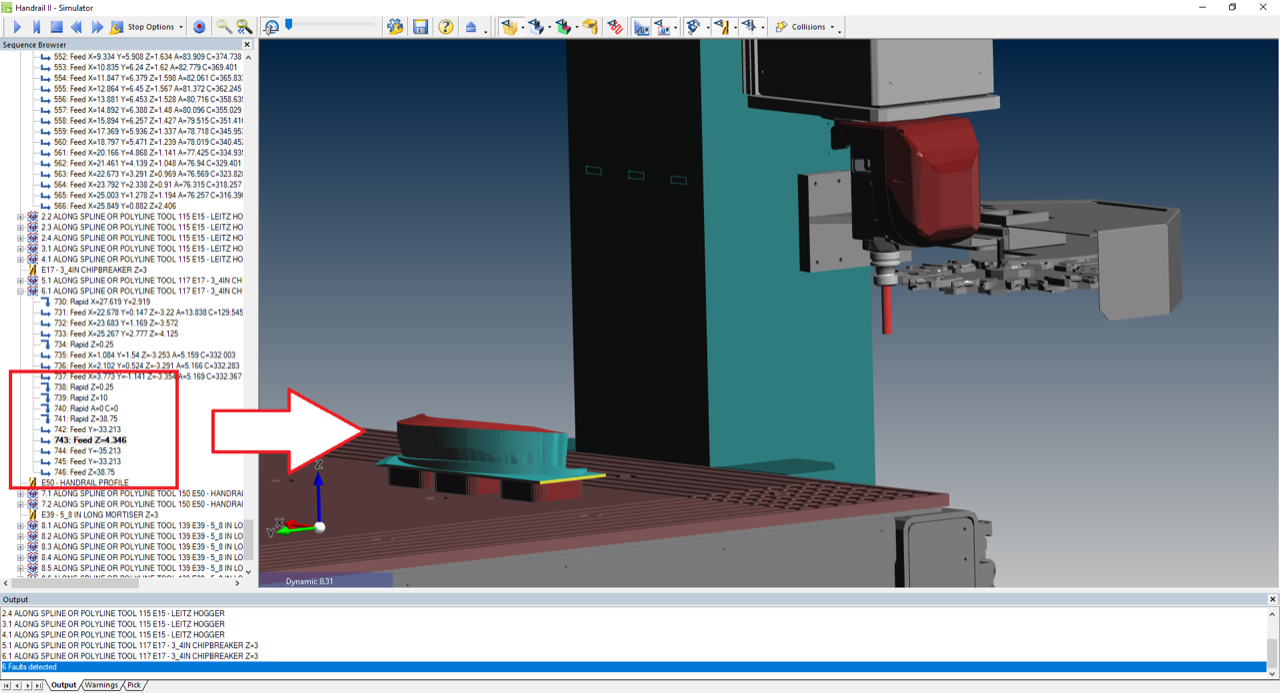Click the magnifier search icon

point(224,27)
